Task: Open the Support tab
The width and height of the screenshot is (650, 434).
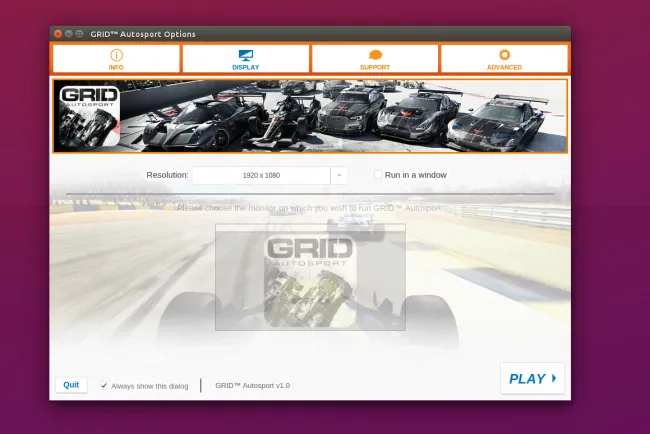Action: coord(375,59)
